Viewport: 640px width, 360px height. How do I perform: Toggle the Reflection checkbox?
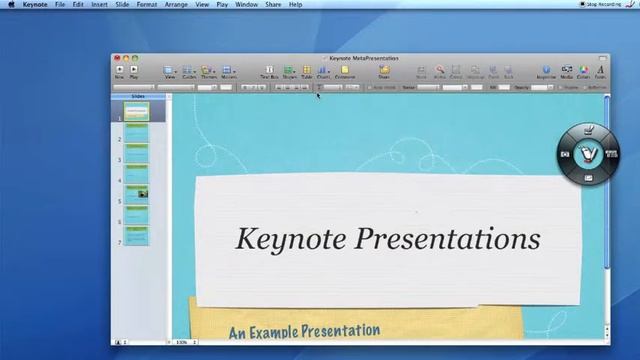coord(585,87)
